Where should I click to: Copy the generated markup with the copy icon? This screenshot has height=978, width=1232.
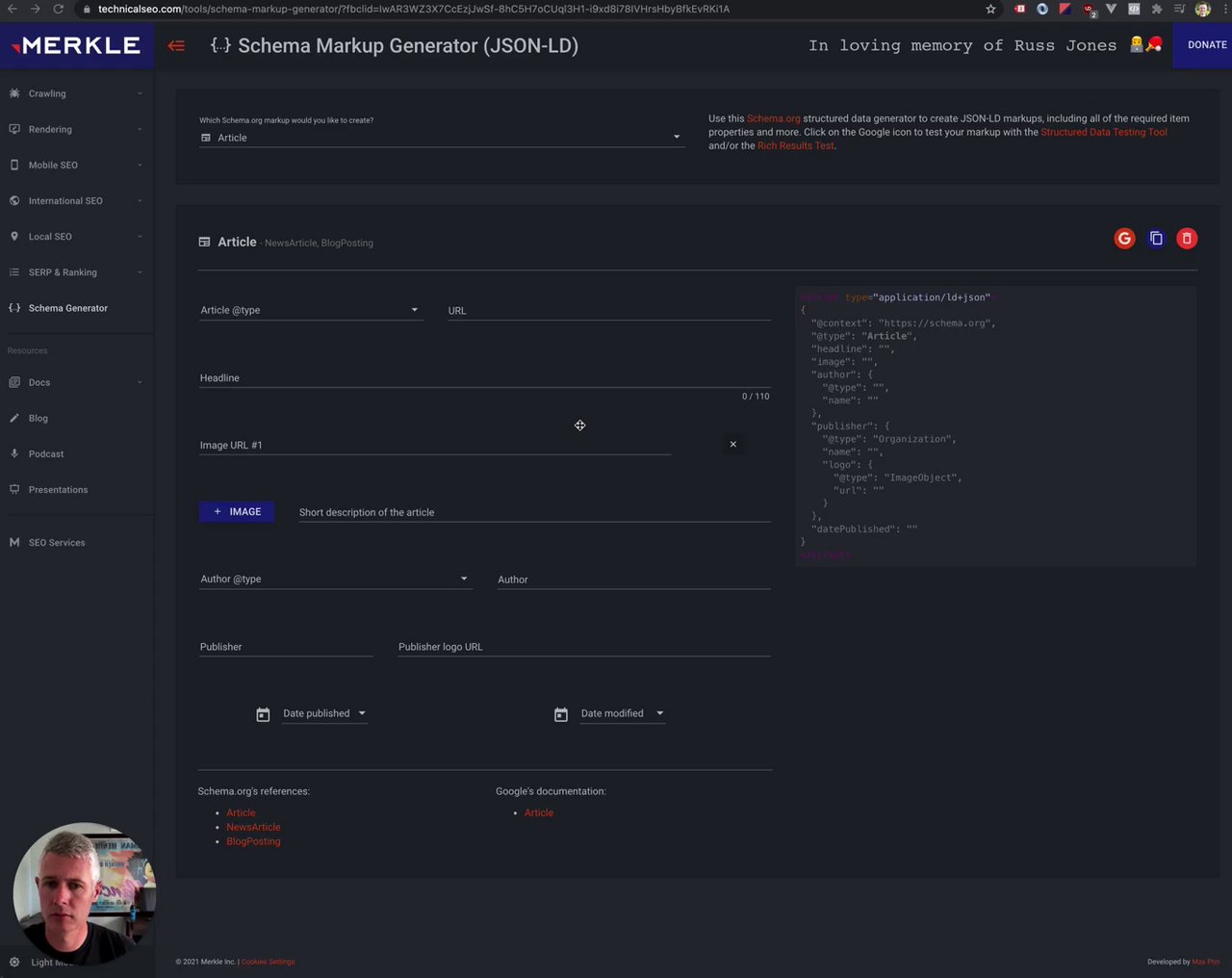[1156, 239]
